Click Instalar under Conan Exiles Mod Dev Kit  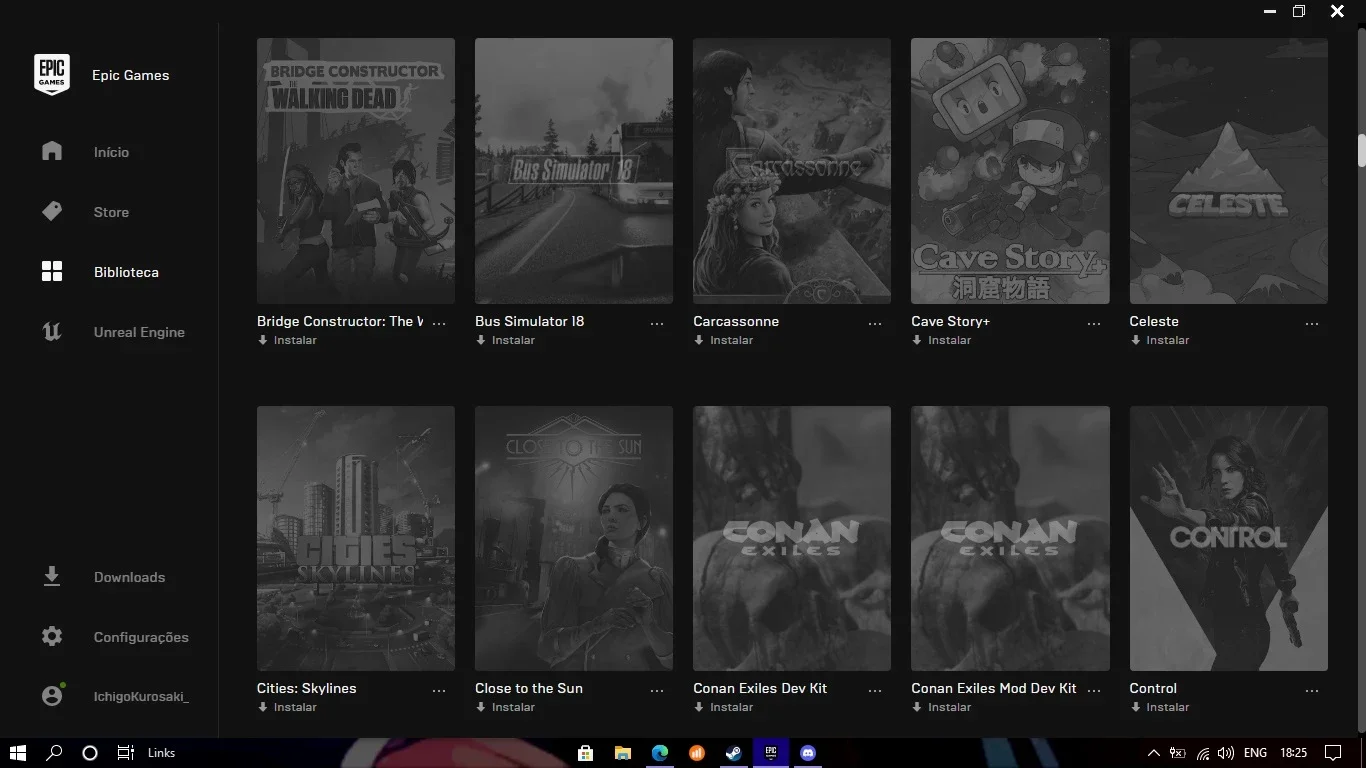click(x=941, y=707)
